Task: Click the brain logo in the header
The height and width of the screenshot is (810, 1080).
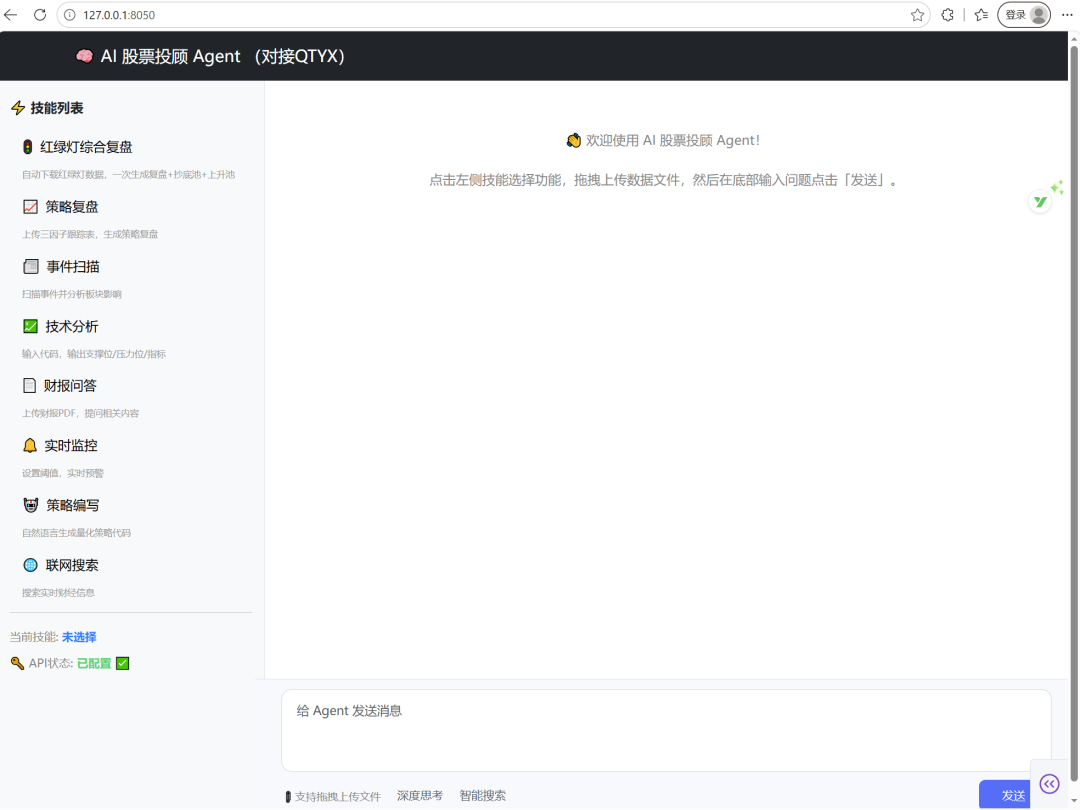Action: point(84,56)
